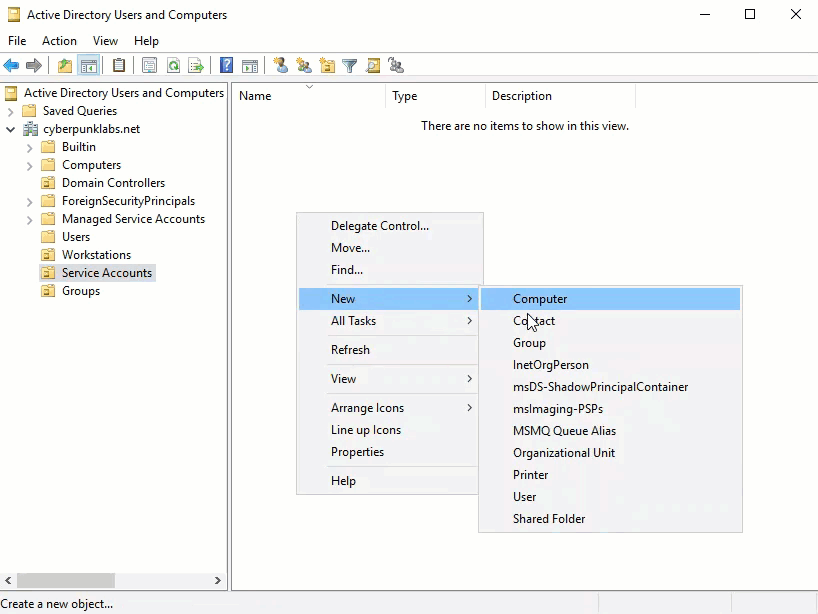Select the Domain Controllers tree item
Viewport: 818px width, 614px height.
point(113,183)
